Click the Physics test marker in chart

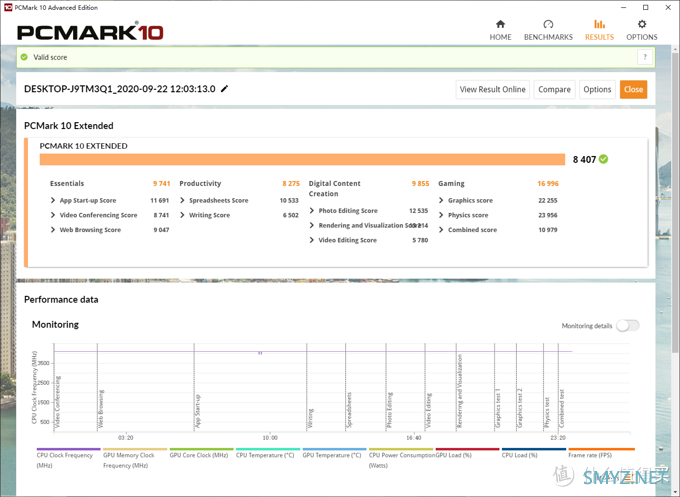(547, 412)
